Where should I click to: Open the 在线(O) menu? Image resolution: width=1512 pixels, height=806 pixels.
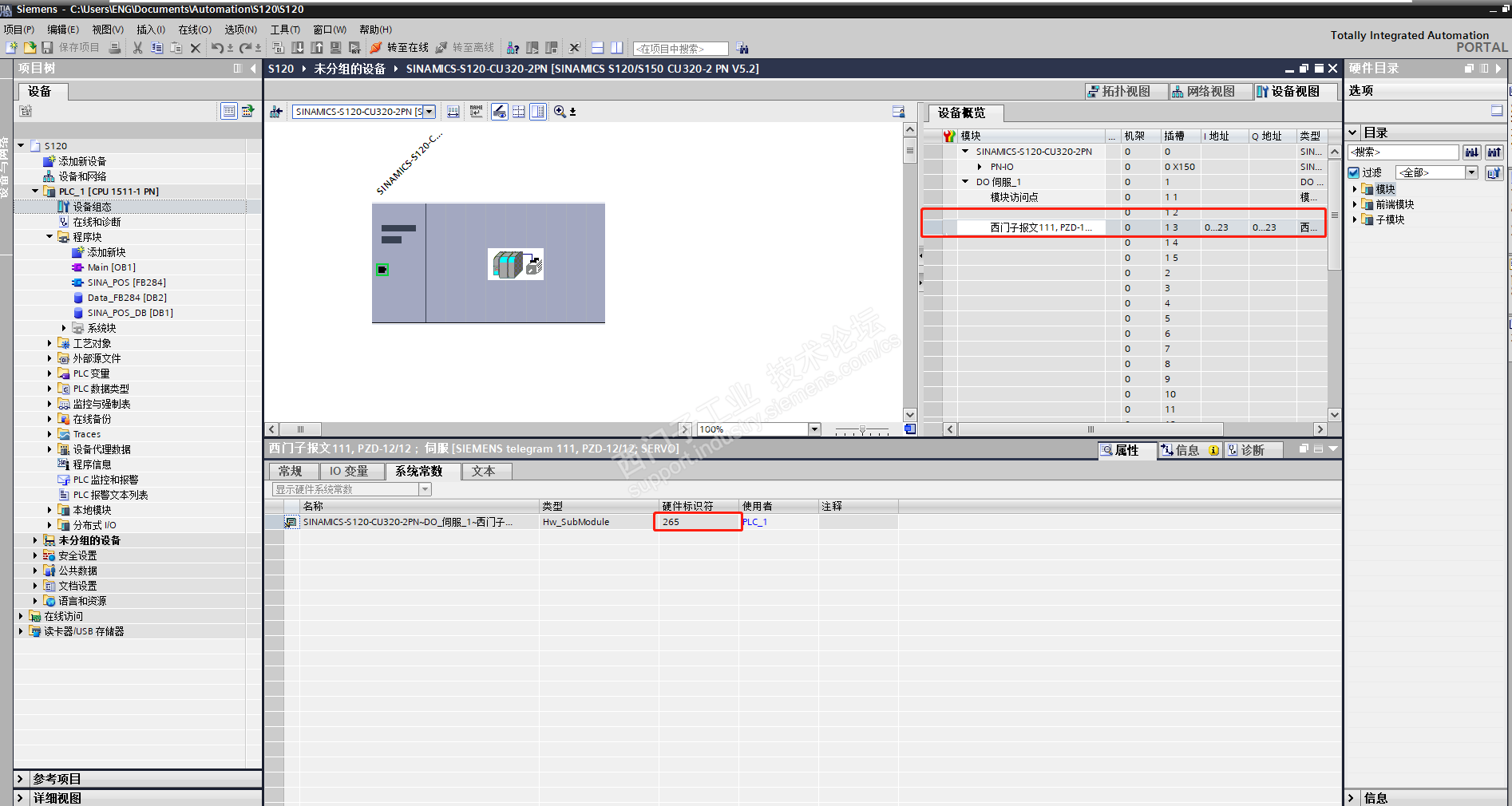coord(195,30)
